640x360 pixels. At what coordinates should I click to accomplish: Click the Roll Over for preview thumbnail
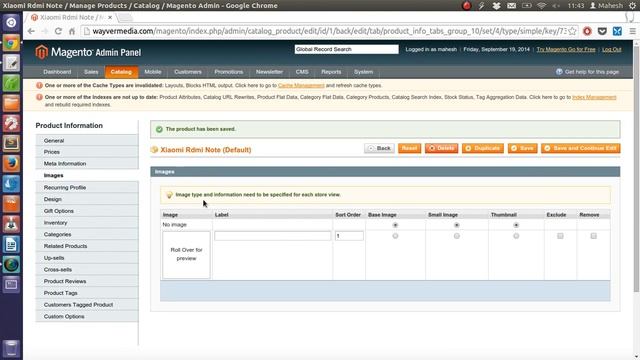tap(187, 255)
